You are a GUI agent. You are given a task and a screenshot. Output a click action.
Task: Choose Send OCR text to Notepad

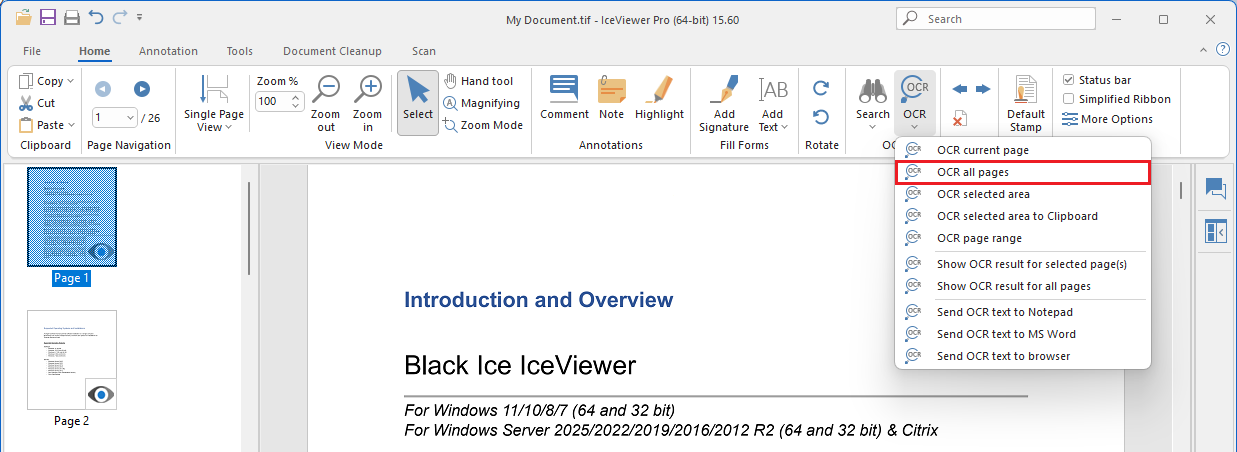pyautogui.click(x=1023, y=312)
